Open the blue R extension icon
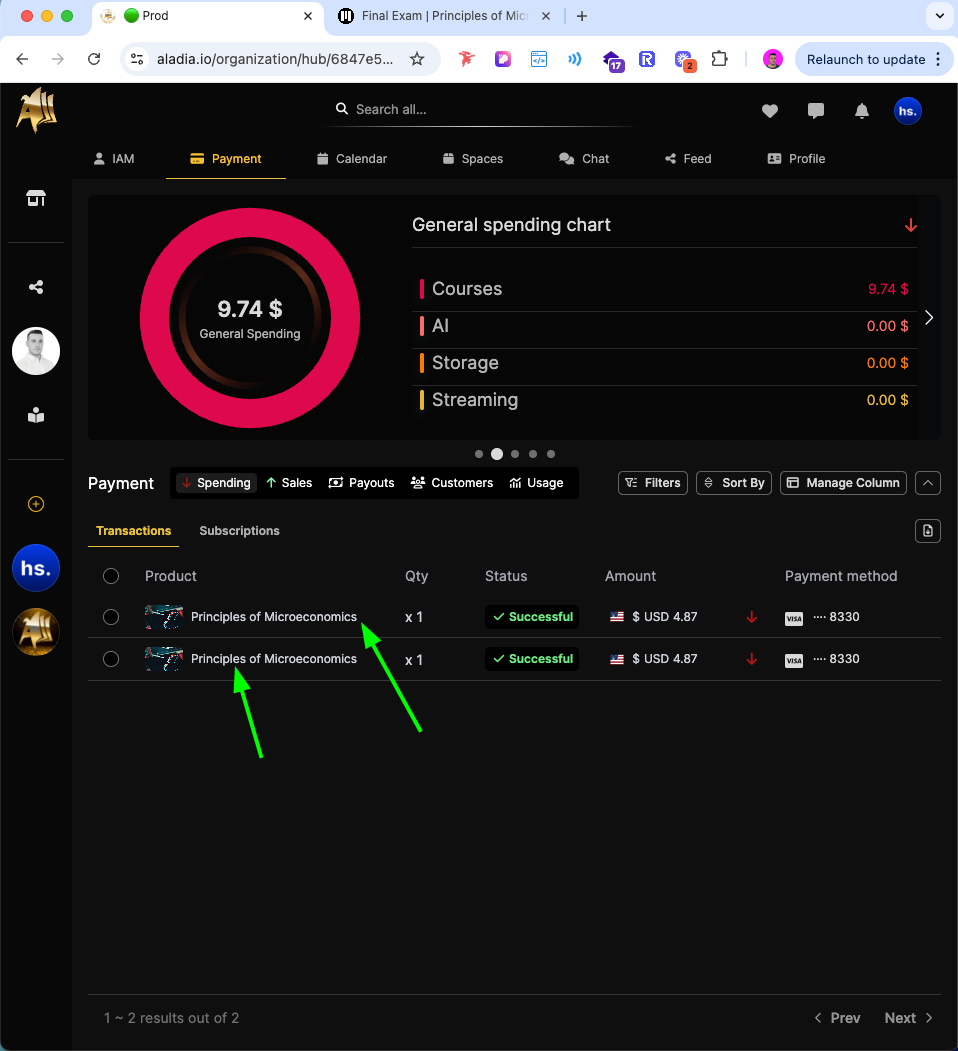 click(647, 59)
